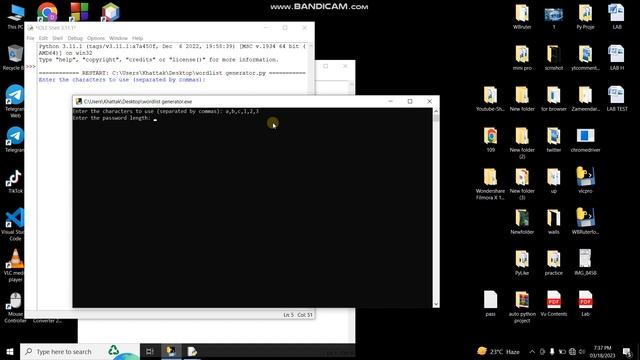Minimize the wordlist generator.exe console window

pos(391,101)
